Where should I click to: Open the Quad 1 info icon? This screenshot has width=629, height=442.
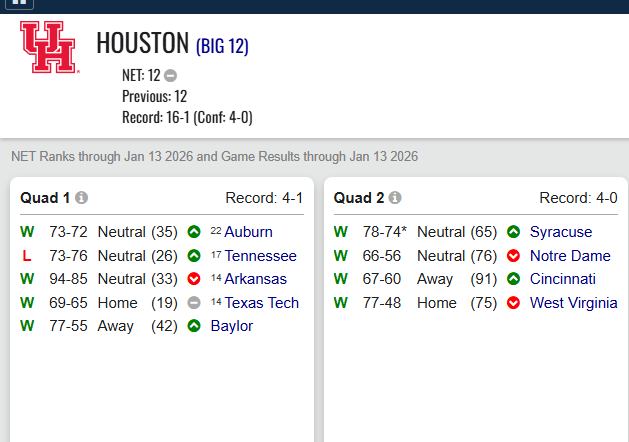click(x=82, y=198)
